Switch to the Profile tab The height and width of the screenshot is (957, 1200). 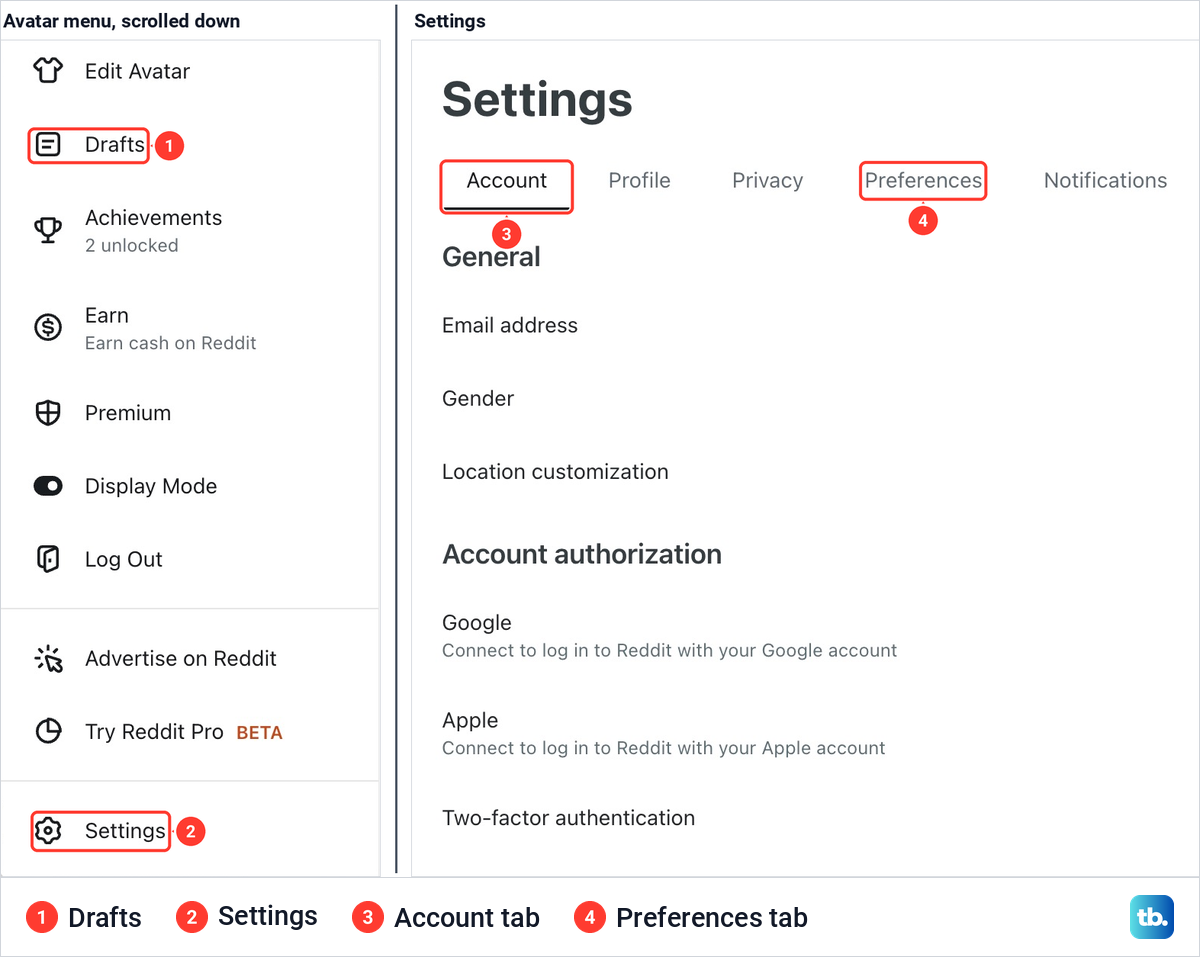[x=639, y=181]
